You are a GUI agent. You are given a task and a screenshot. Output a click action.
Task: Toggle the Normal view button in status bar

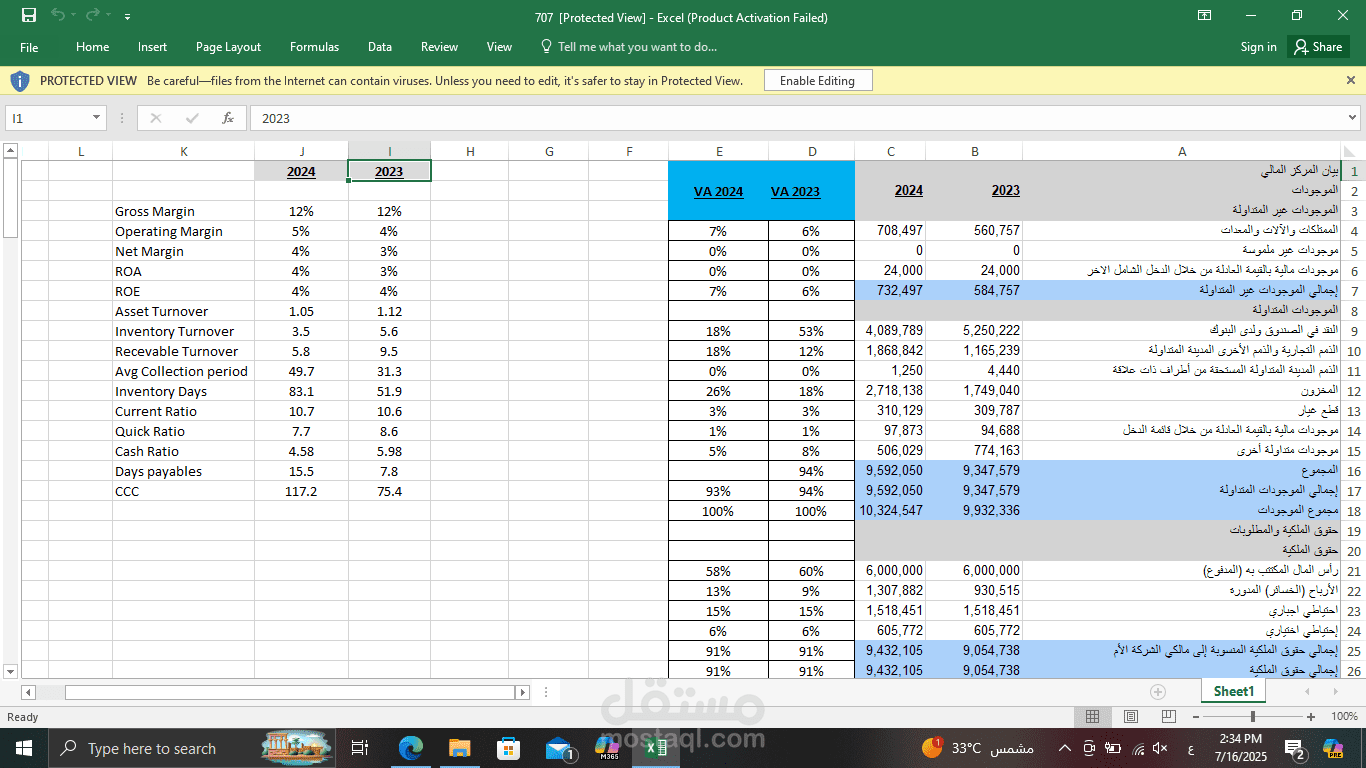pos(1093,717)
